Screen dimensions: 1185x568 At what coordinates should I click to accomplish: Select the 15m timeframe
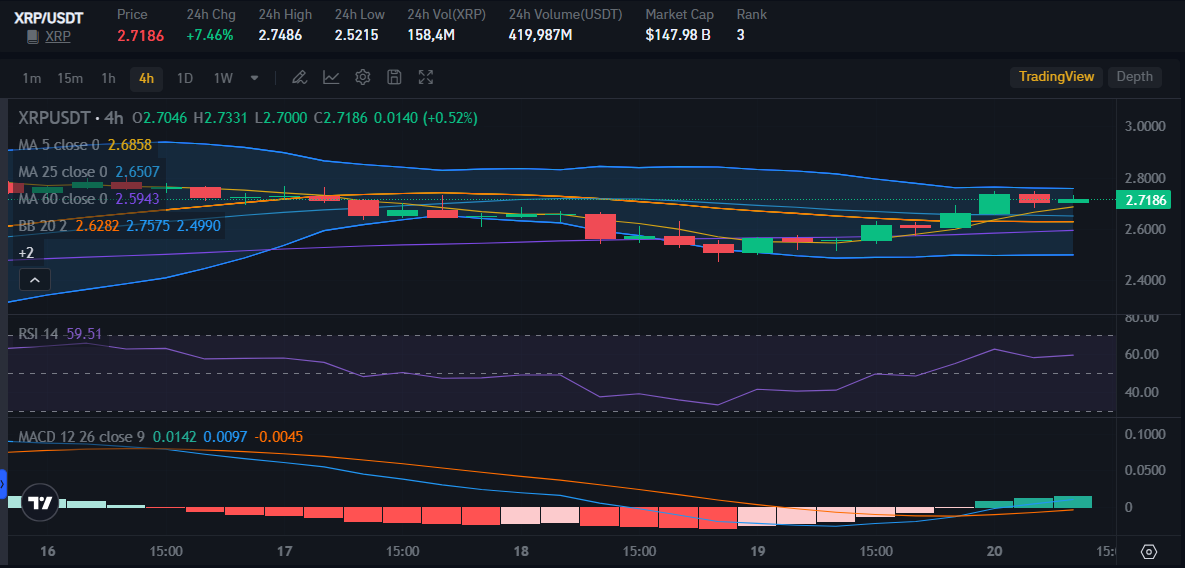[x=70, y=77]
